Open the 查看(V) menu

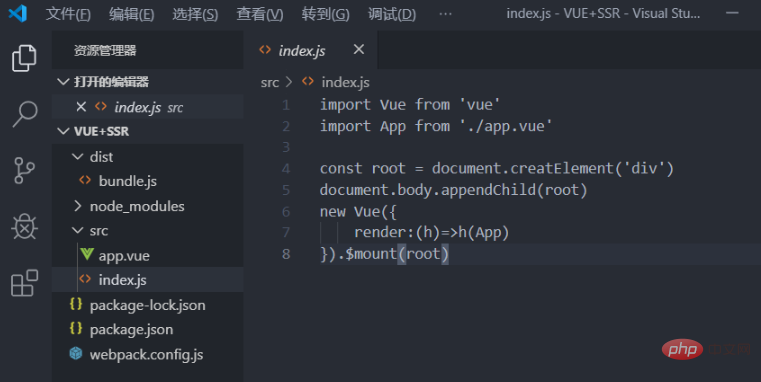click(x=260, y=14)
